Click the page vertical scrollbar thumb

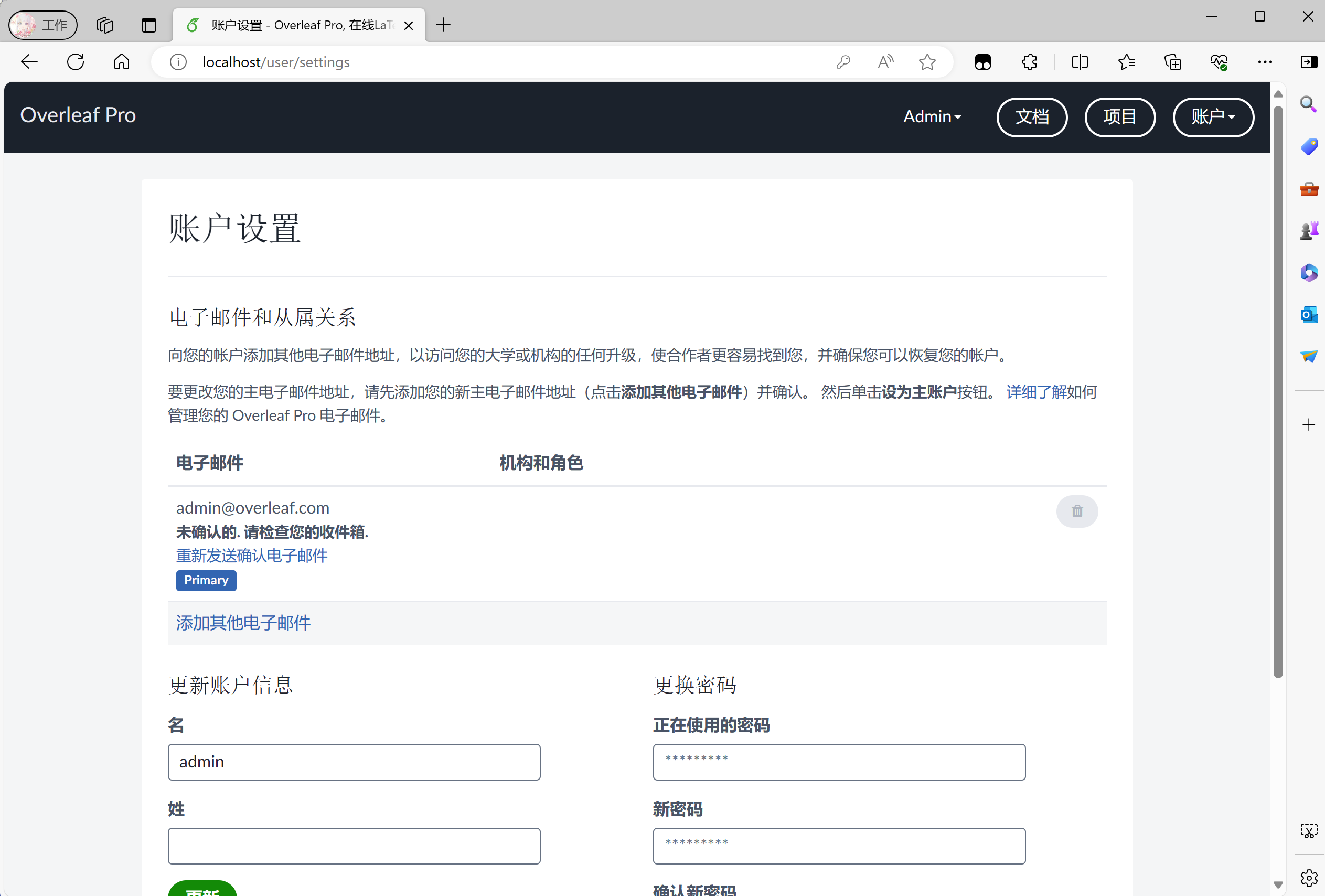coord(1278,391)
